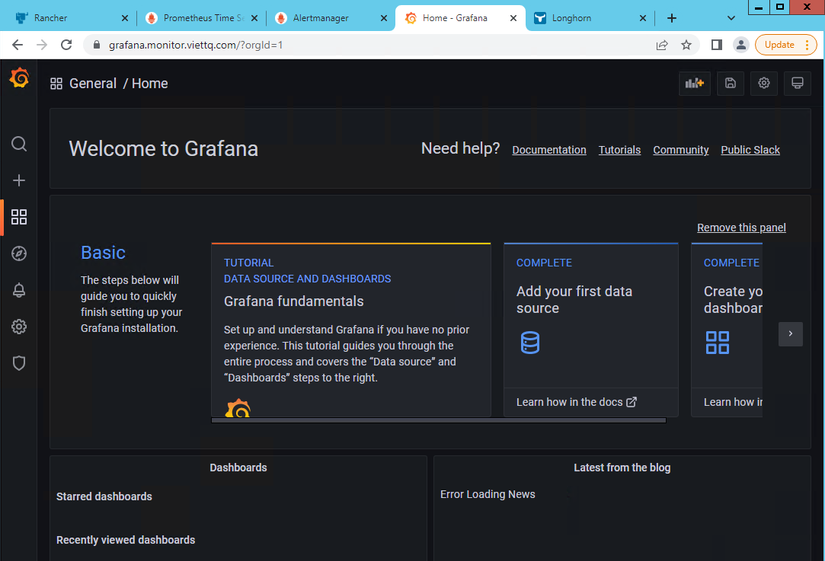825x561 pixels.
Task: Open the Explore compass icon
Action: click(19, 254)
